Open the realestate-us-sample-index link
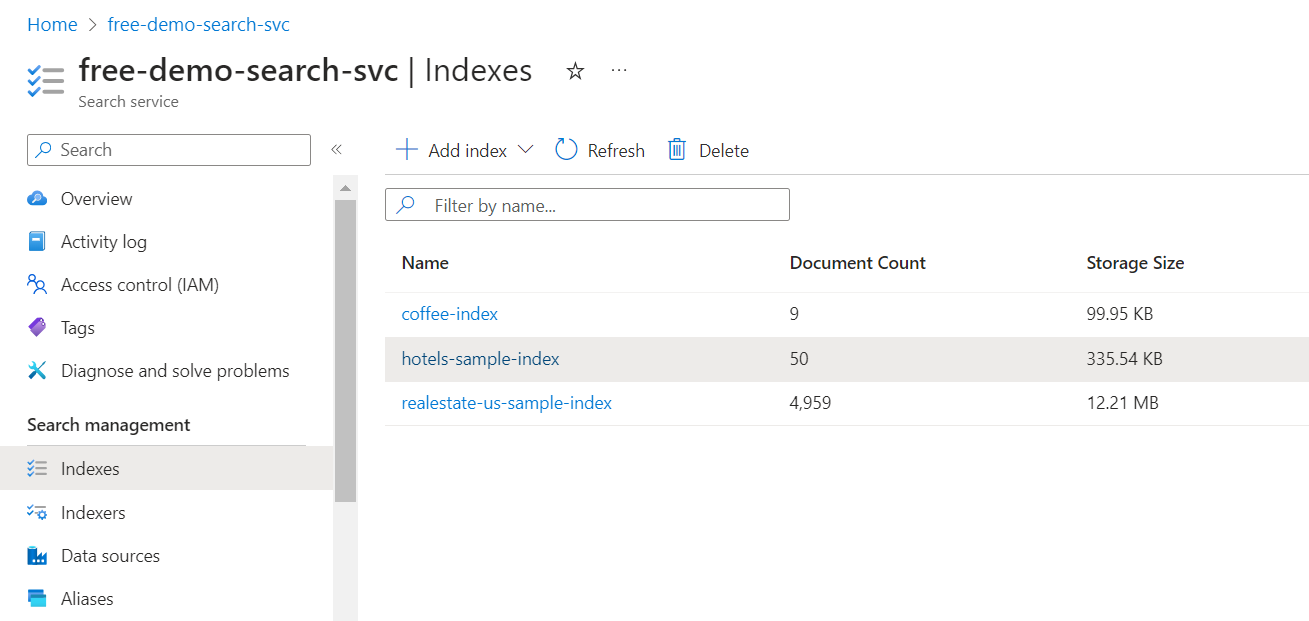This screenshot has height=621, width=1309. (x=506, y=403)
